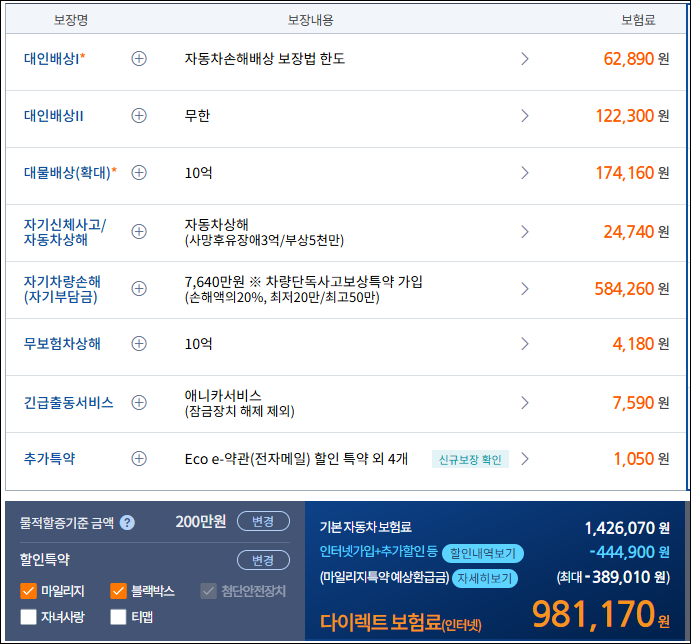
Task: Click the 무보험차상해 coverage name
Action: point(62,344)
